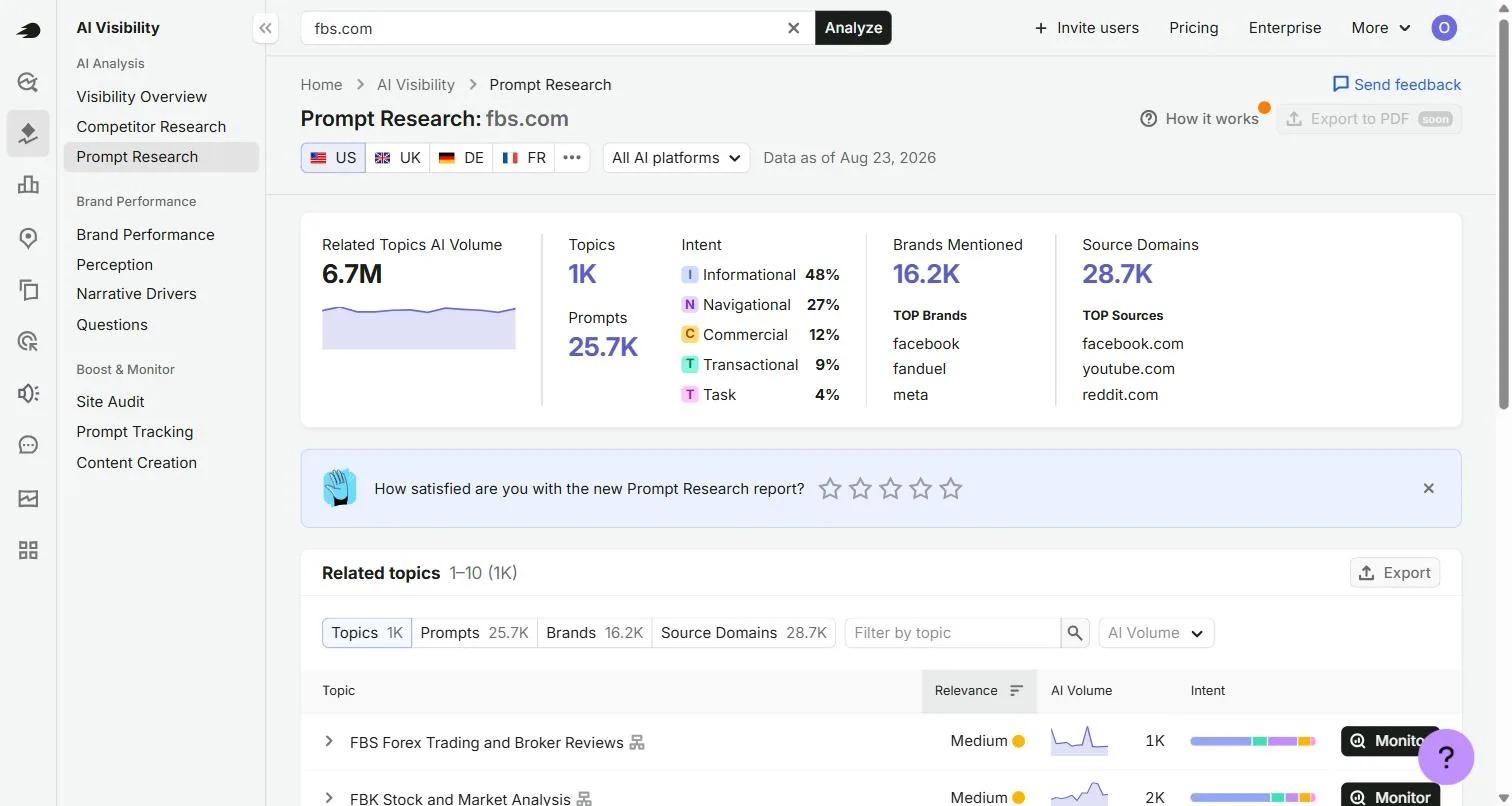
Task: Open Competitor Research in sidebar
Action: pos(151,126)
